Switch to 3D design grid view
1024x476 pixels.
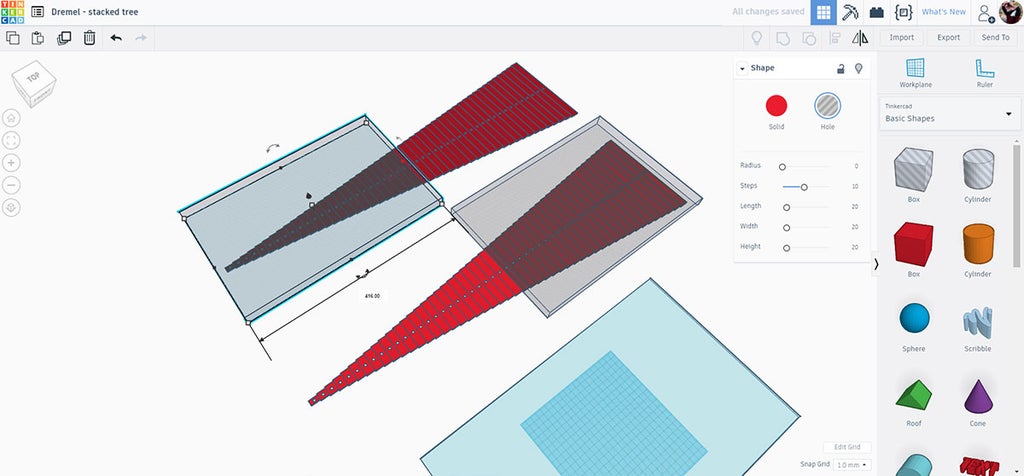click(824, 12)
